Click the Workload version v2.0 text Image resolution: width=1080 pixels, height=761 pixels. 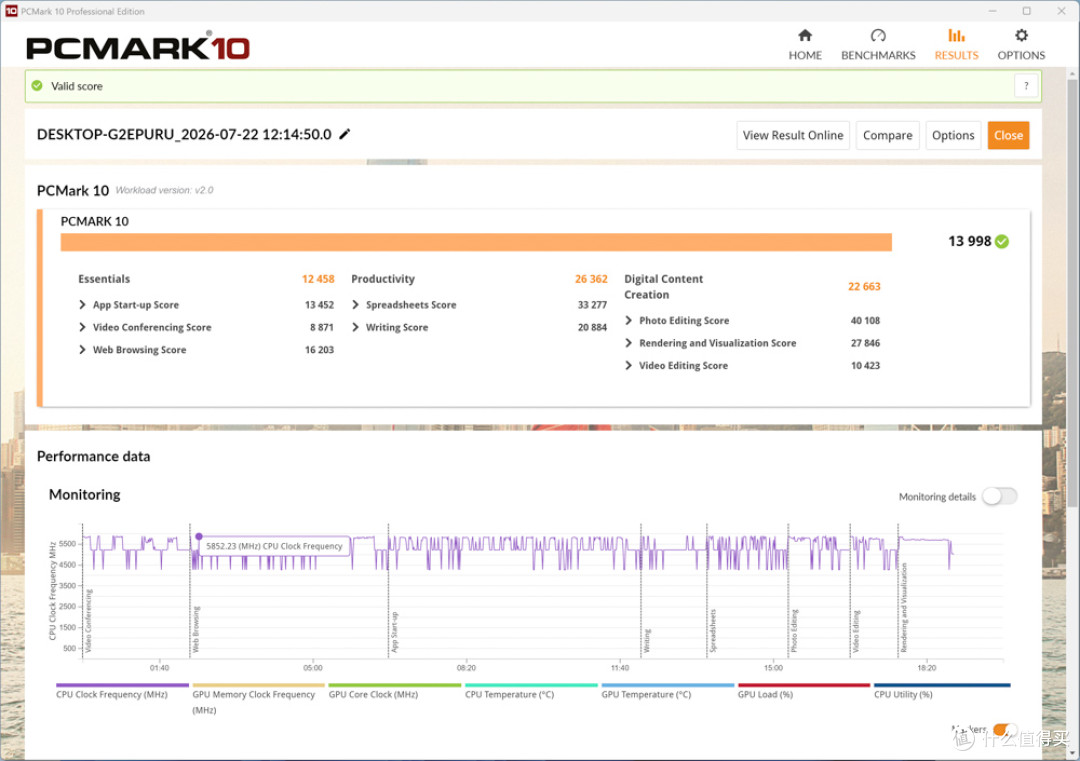pyautogui.click(x=164, y=190)
